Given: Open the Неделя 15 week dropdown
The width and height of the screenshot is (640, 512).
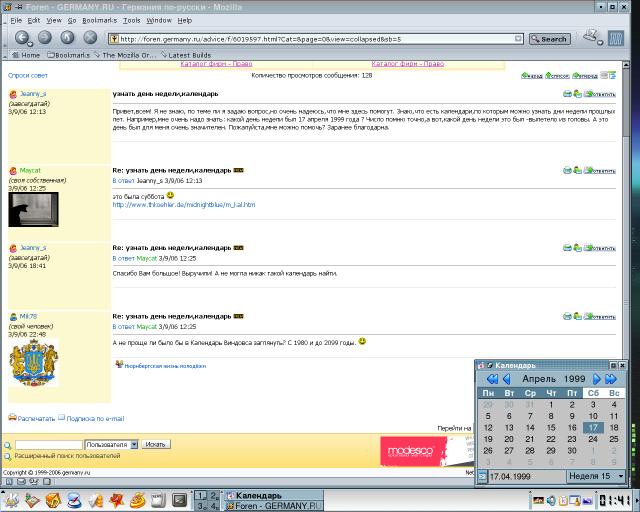Looking at the screenshot, I should tap(595, 476).
